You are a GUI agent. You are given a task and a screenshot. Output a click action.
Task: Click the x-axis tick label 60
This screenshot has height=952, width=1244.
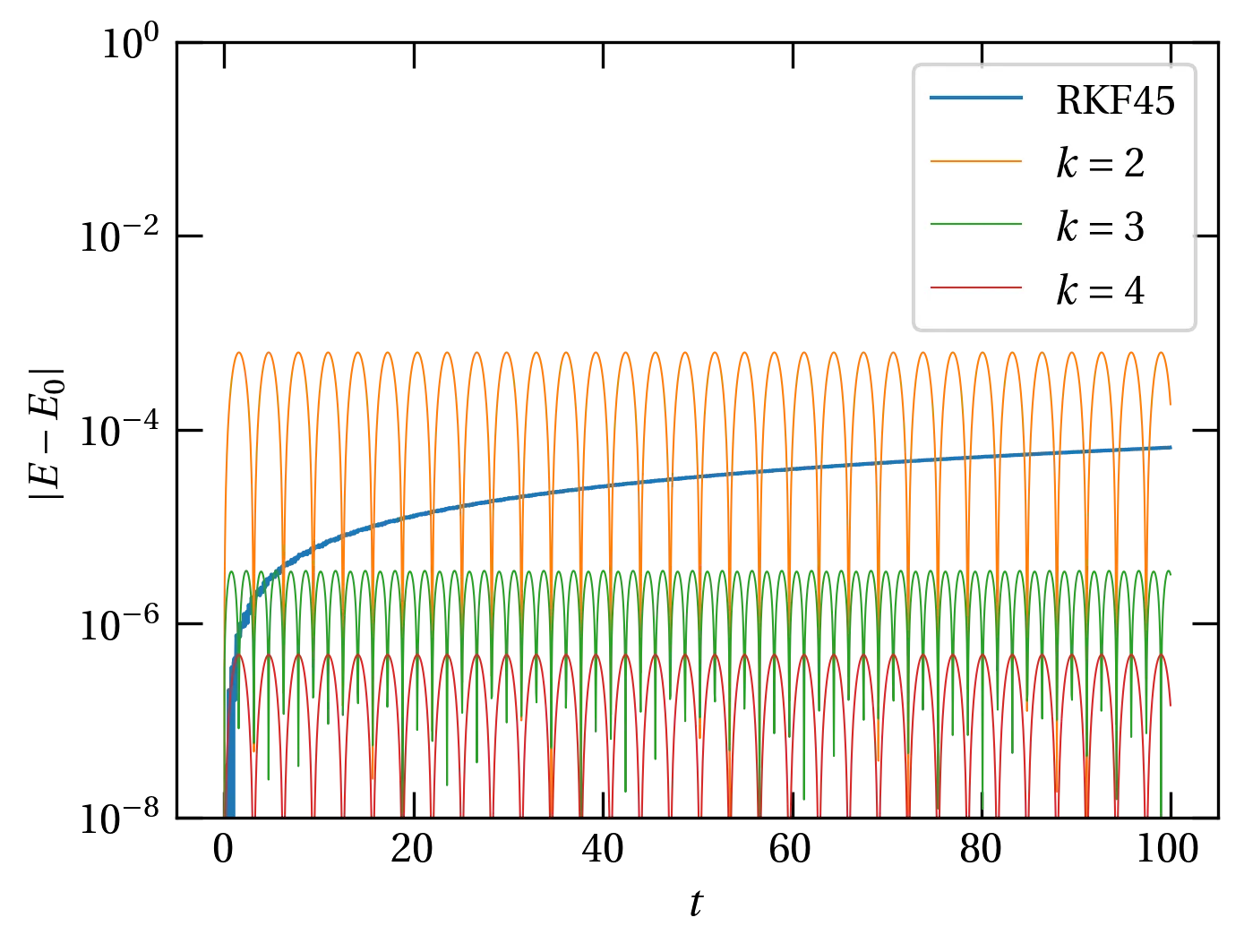tap(791, 850)
